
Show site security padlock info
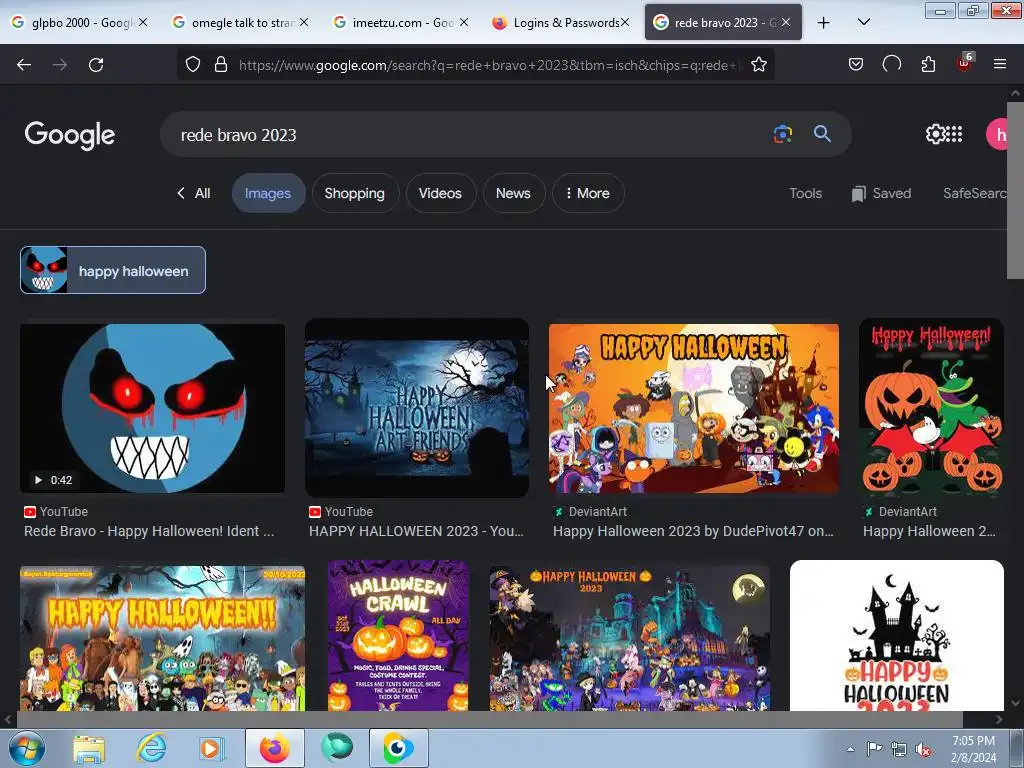pos(221,65)
